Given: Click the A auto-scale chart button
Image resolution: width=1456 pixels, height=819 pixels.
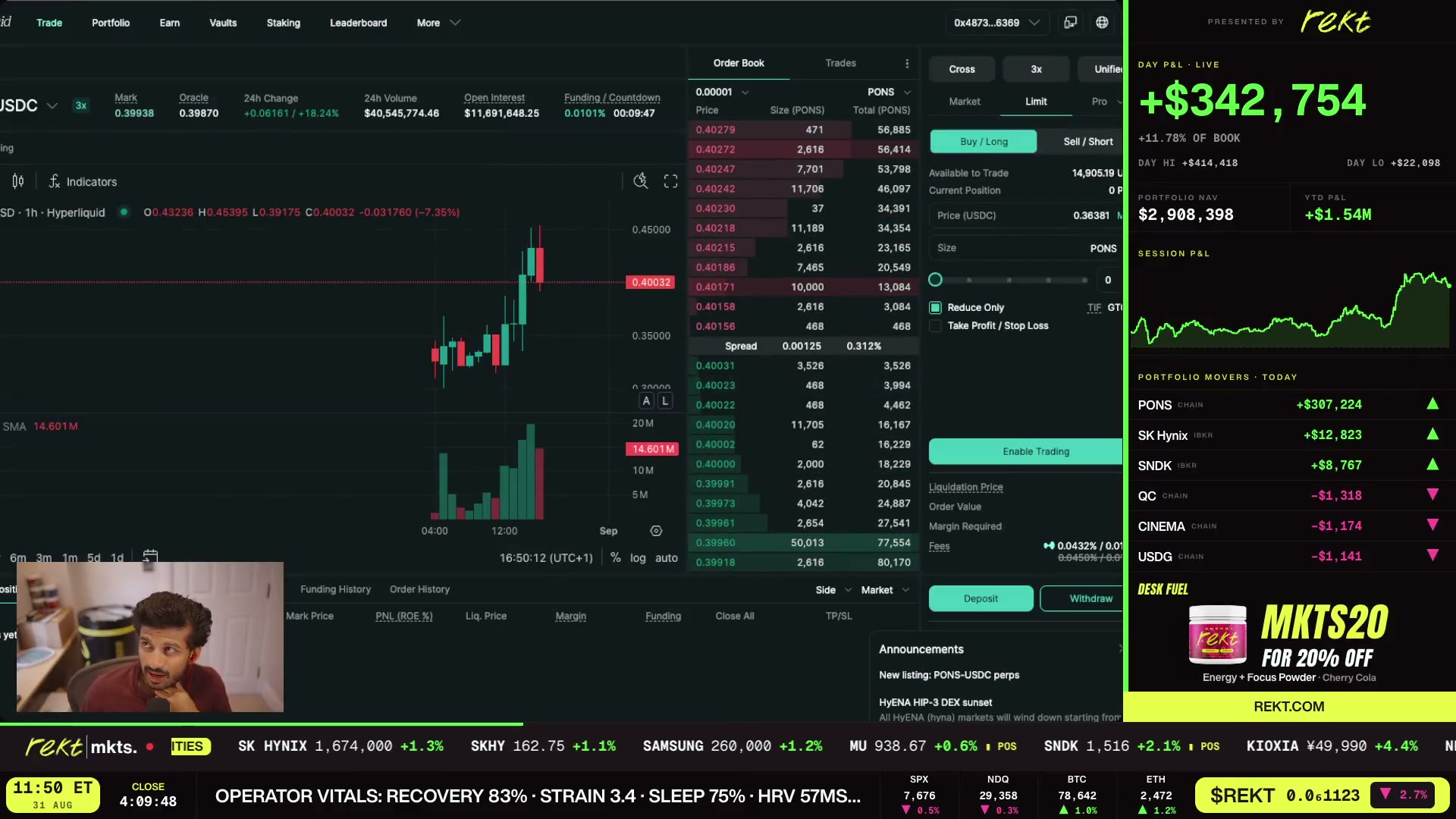Looking at the screenshot, I should 646,401.
